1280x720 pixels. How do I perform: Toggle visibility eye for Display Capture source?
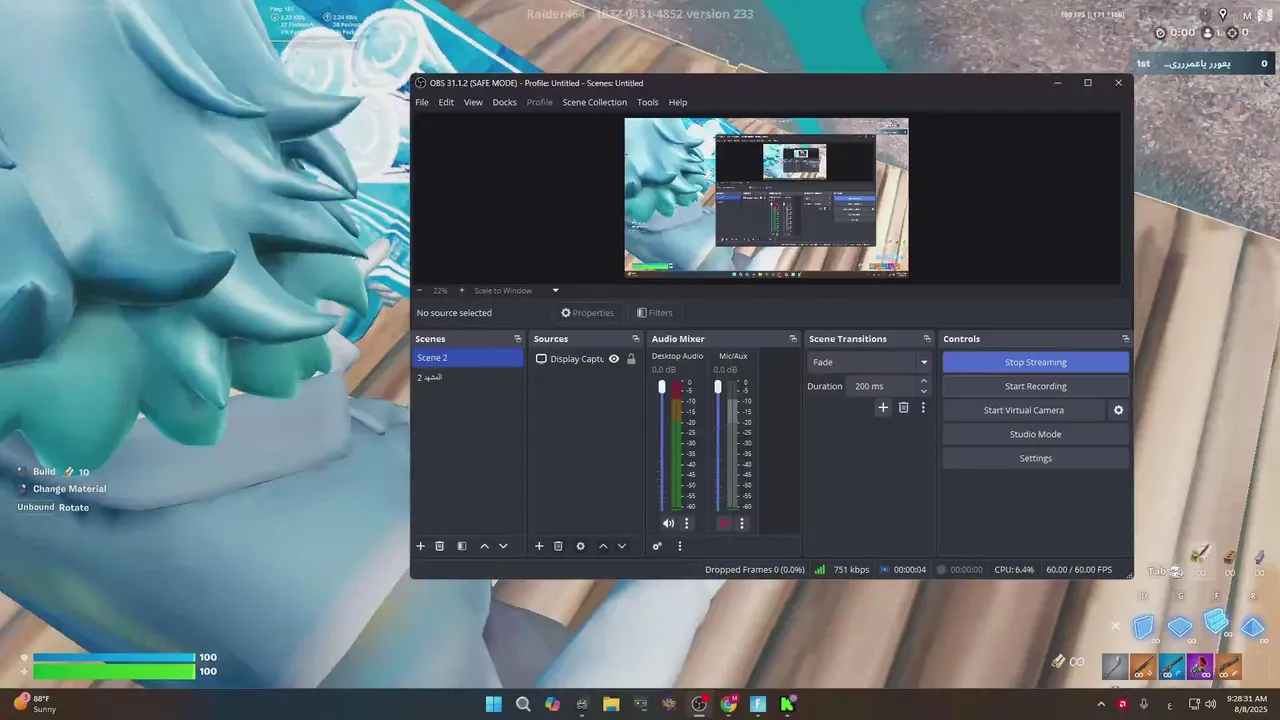point(614,359)
